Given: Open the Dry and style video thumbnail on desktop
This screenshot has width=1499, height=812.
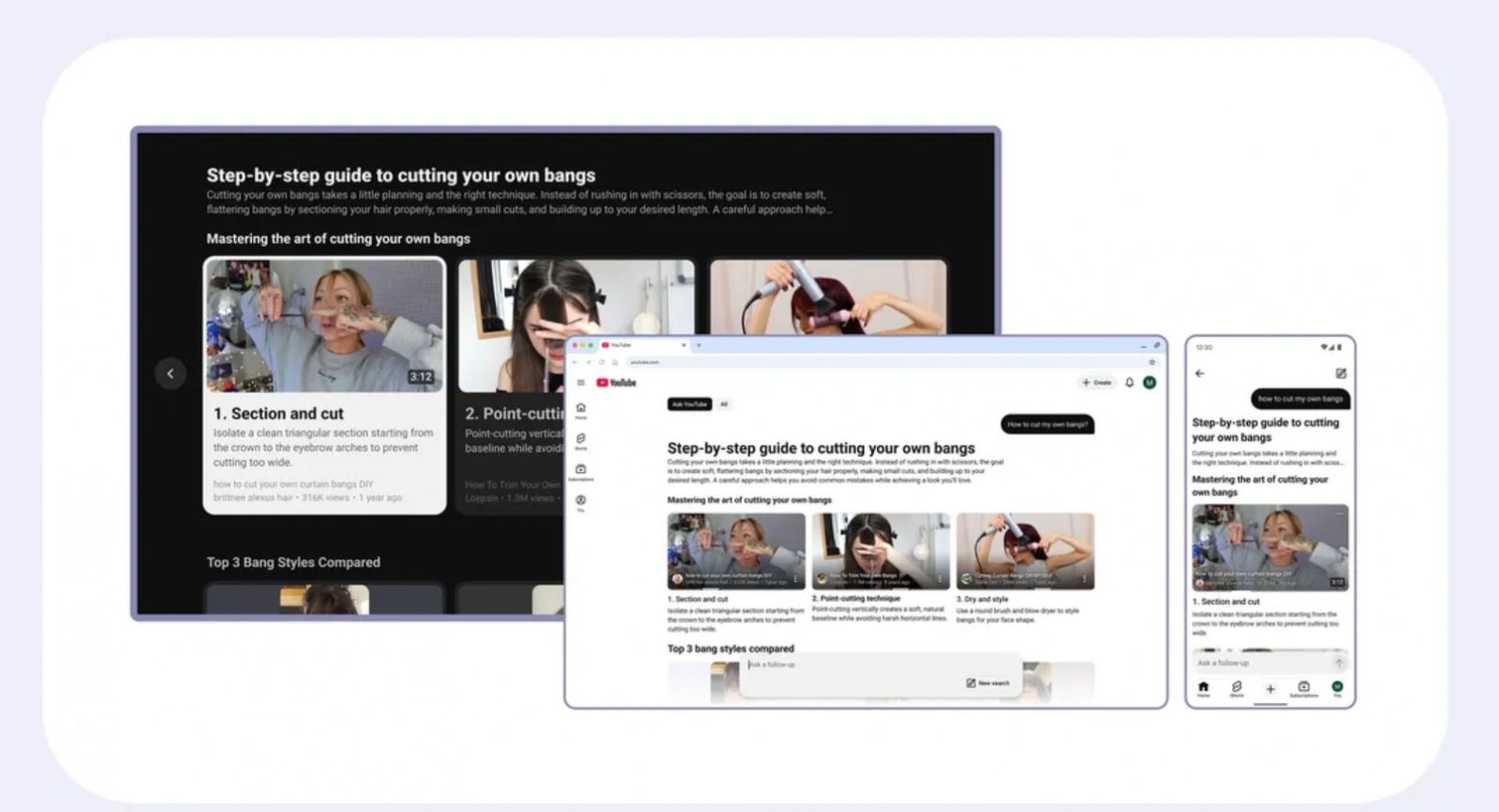Looking at the screenshot, I should tap(1025, 551).
